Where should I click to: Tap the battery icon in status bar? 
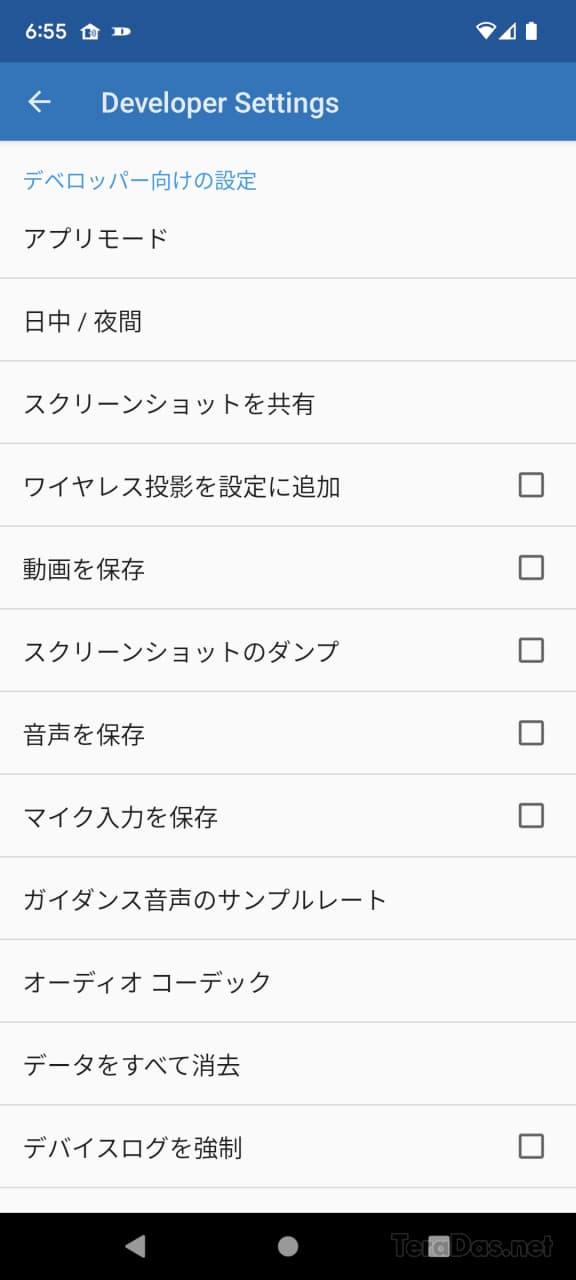pyautogui.click(x=531, y=31)
